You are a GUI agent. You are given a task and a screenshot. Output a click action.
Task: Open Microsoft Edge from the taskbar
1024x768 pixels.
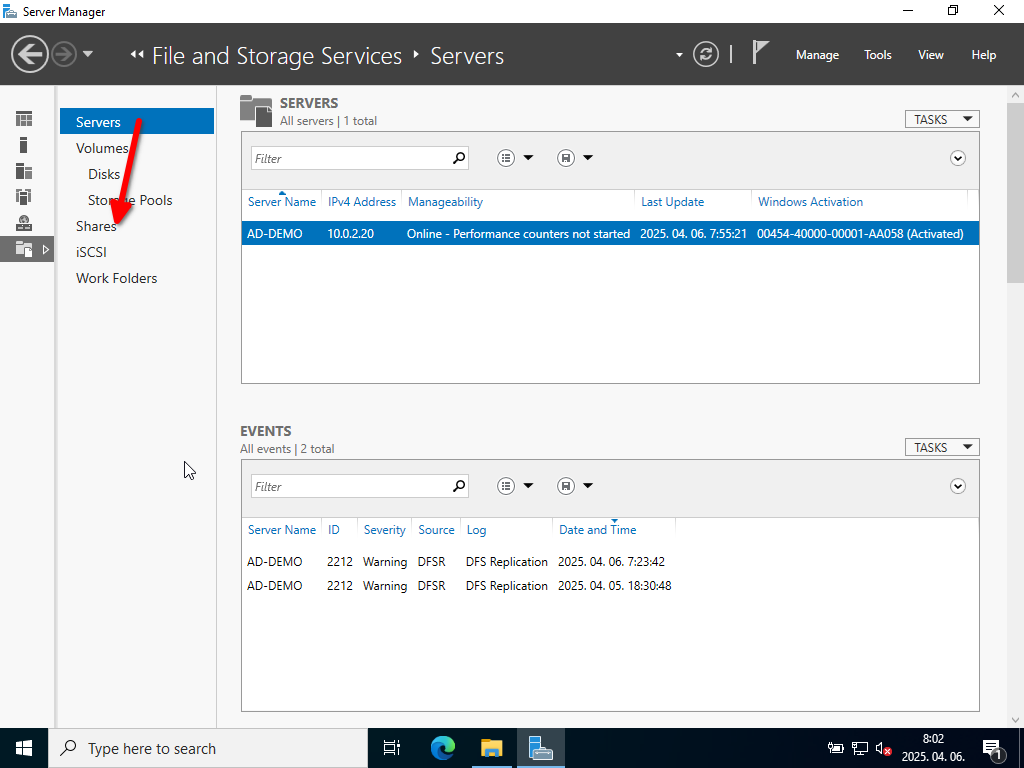[443, 747]
